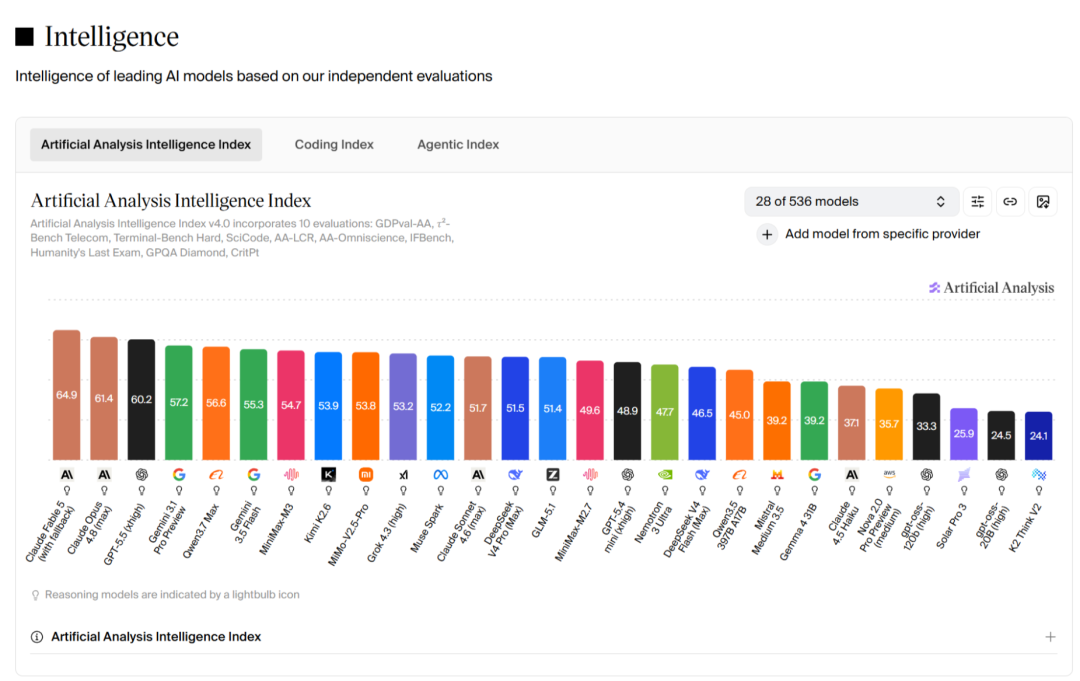Click the GPT-5.5 bar showing 60.2
This screenshot has width=1080, height=681.
tap(142, 399)
